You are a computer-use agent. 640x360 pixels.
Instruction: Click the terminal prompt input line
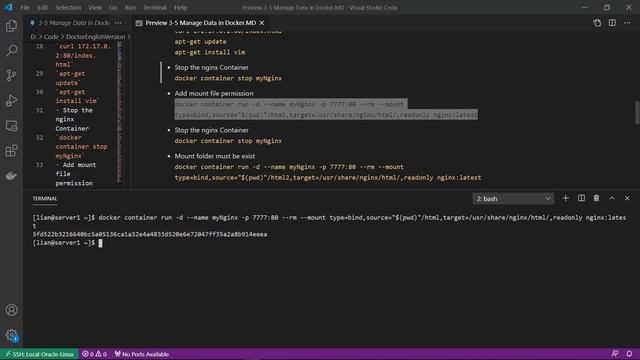pyautogui.click(x=100, y=243)
